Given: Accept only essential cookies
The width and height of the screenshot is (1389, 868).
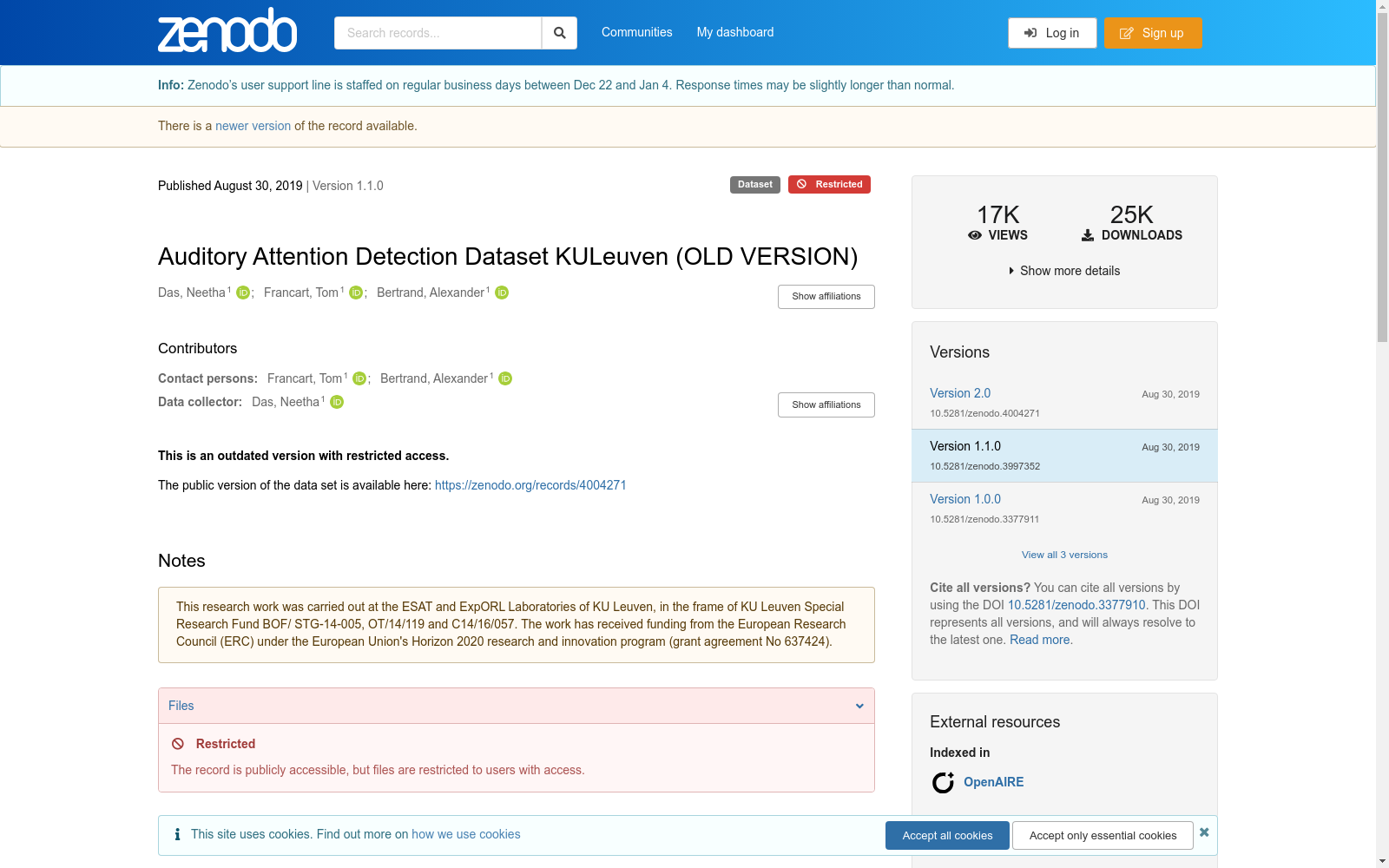Looking at the screenshot, I should [1103, 835].
